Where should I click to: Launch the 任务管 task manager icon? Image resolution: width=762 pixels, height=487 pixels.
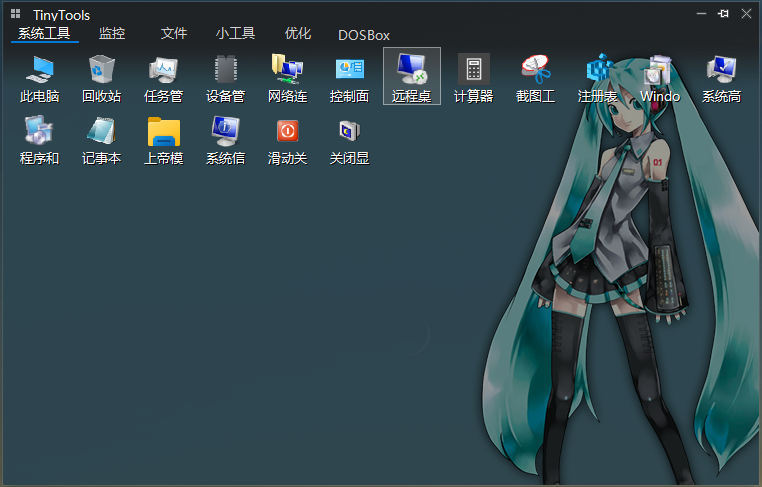pyautogui.click(x=163, y=76)
